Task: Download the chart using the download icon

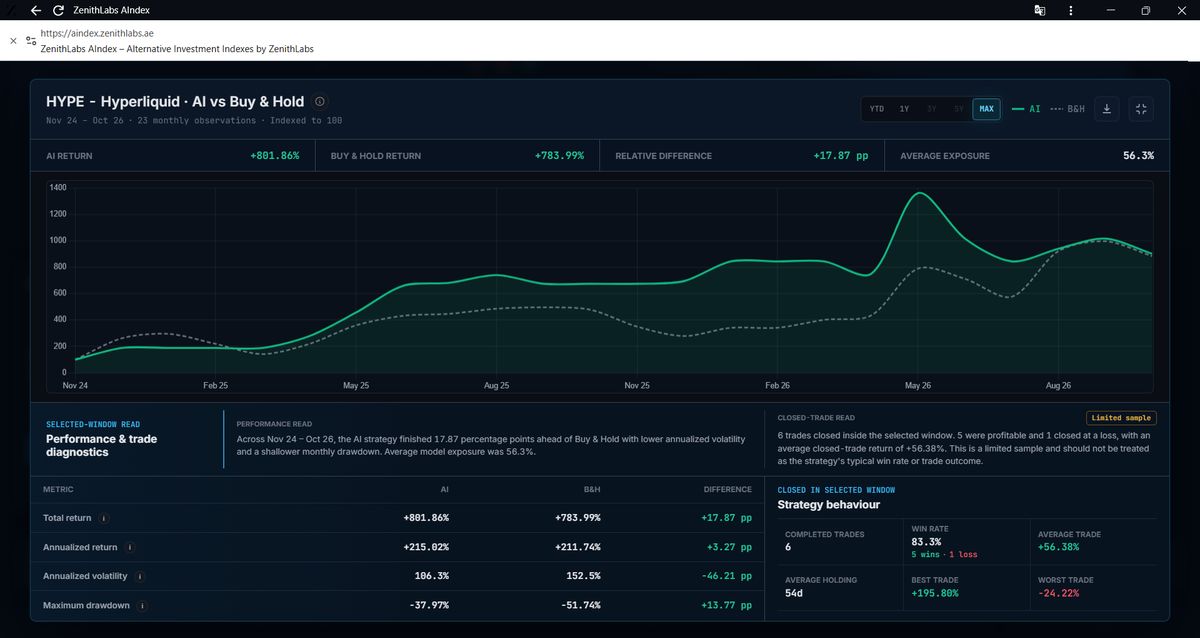Action: click(1107, 109)
